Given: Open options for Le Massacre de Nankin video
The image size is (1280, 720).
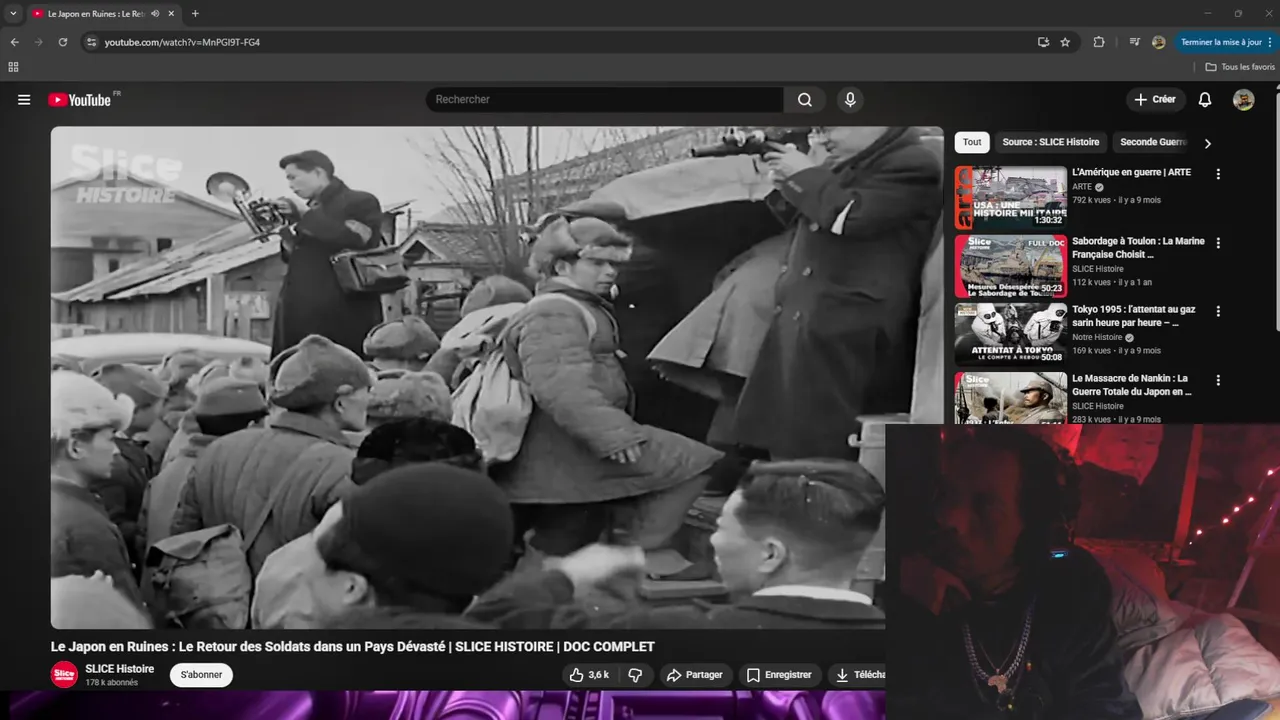Looking at the screenshot, I should [x=1218, y=381].
